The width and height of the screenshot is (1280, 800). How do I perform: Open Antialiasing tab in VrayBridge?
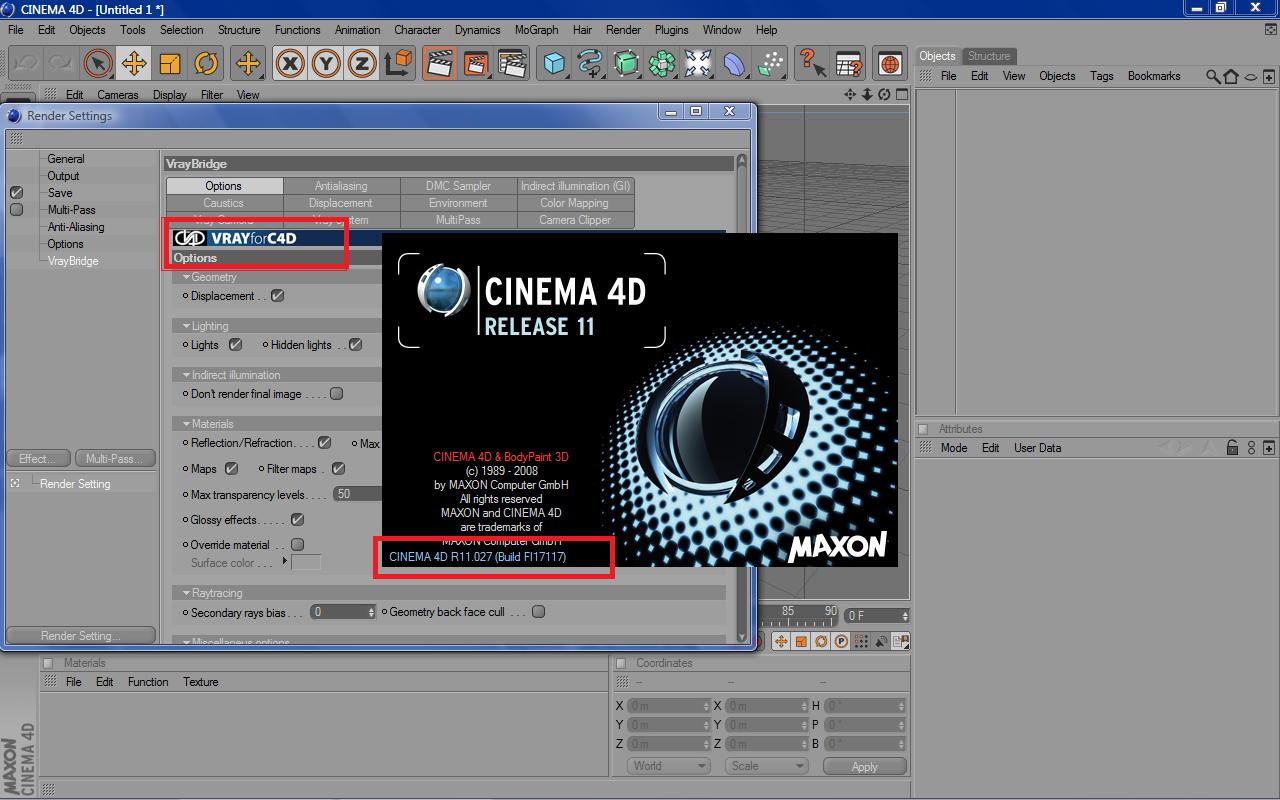(x=341, y=186)
